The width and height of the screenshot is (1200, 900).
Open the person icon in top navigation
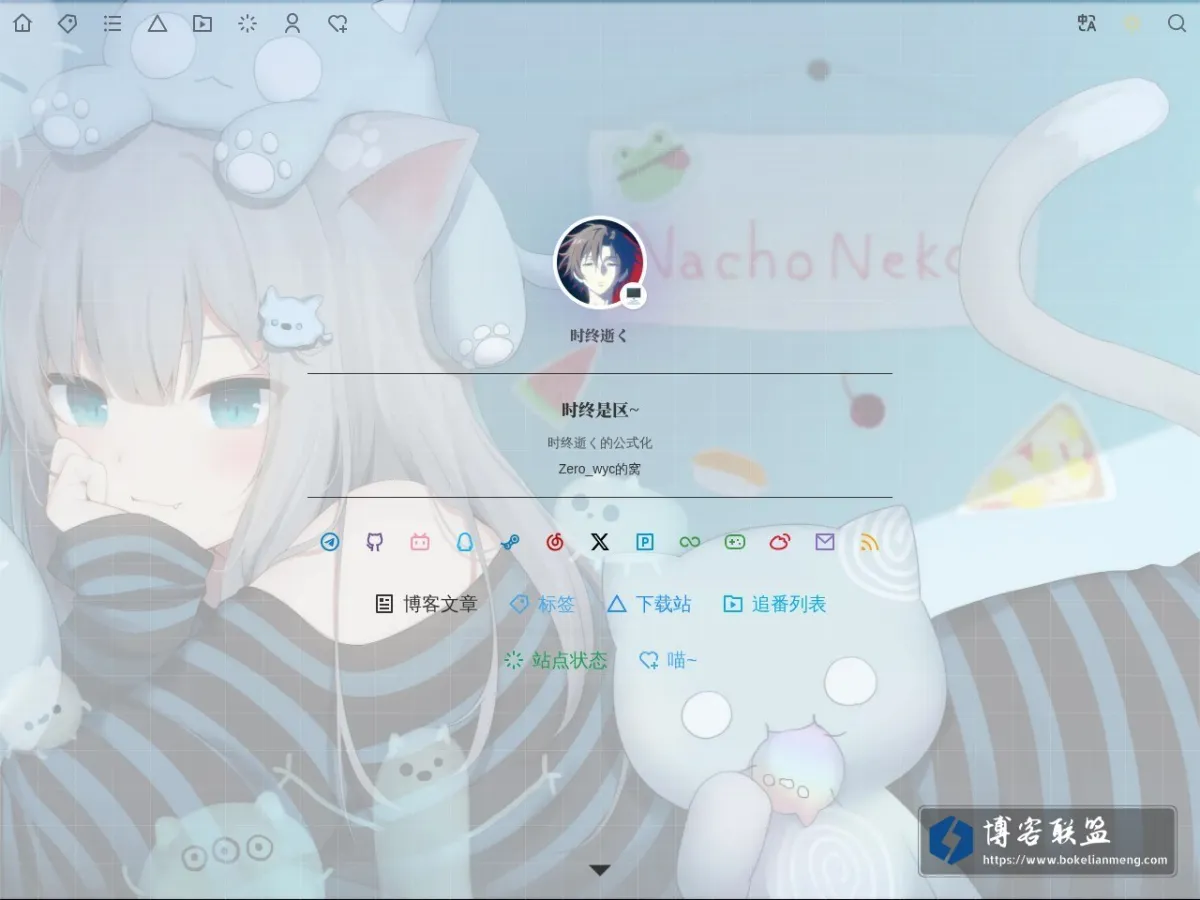(292, 23)
